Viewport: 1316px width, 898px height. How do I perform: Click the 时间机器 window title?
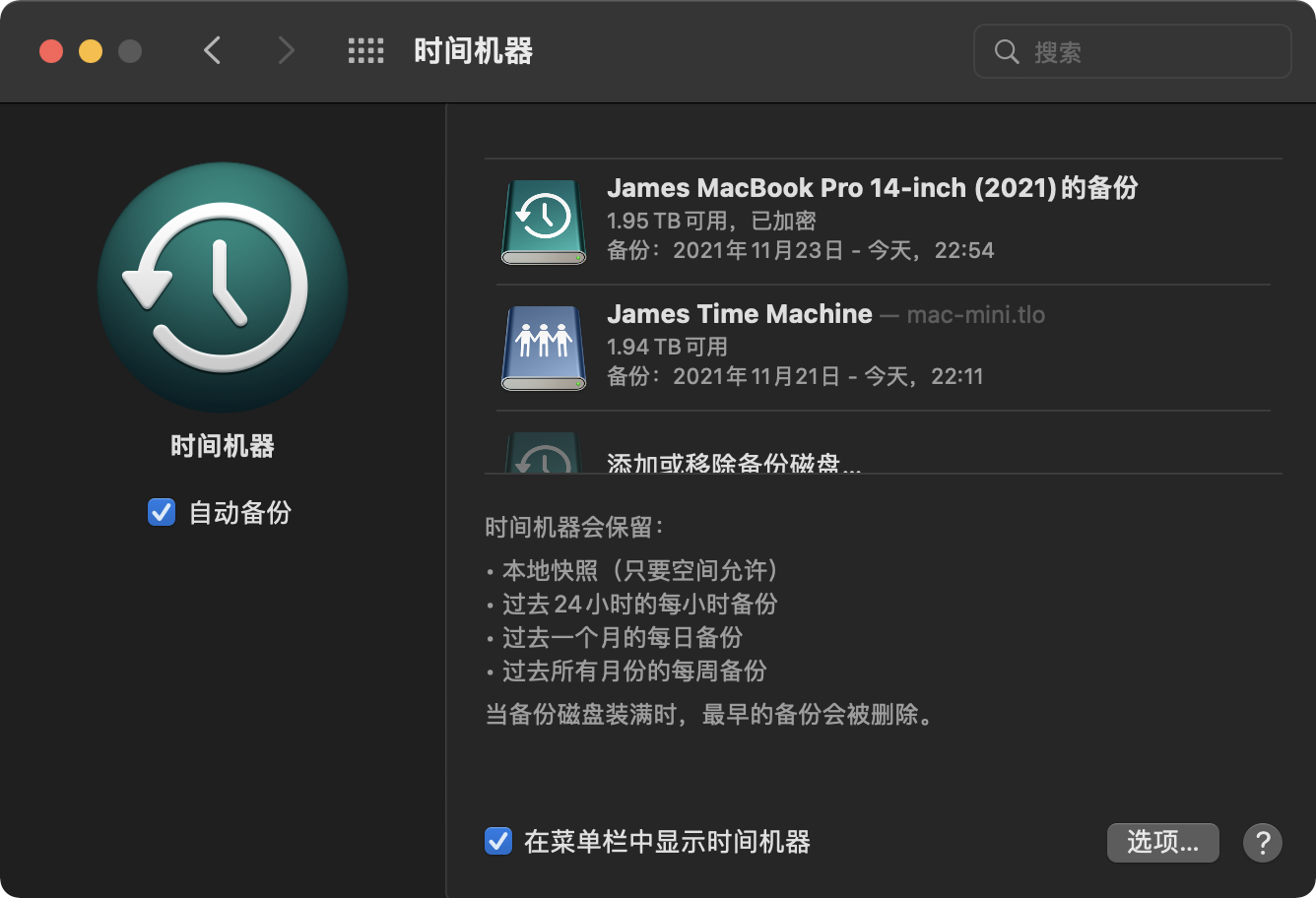click(474, 51)
